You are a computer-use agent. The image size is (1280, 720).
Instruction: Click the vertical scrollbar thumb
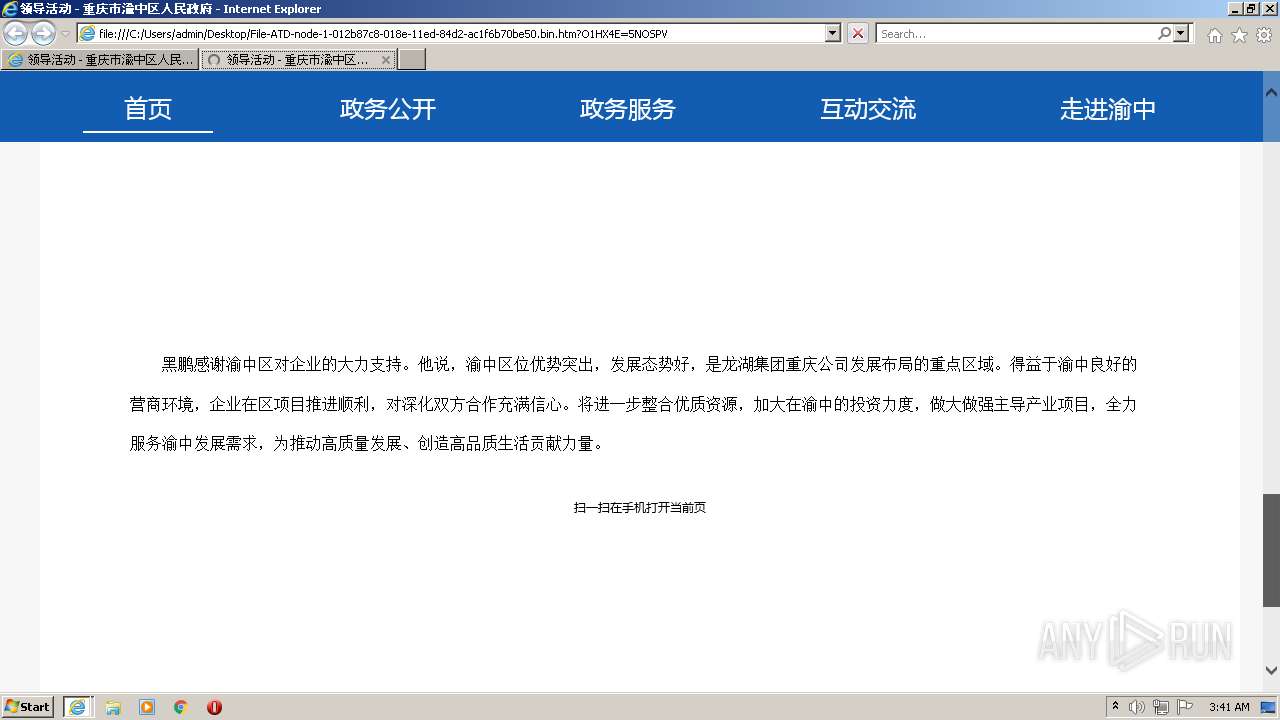pyautogui.click(x=1271, y=550)
